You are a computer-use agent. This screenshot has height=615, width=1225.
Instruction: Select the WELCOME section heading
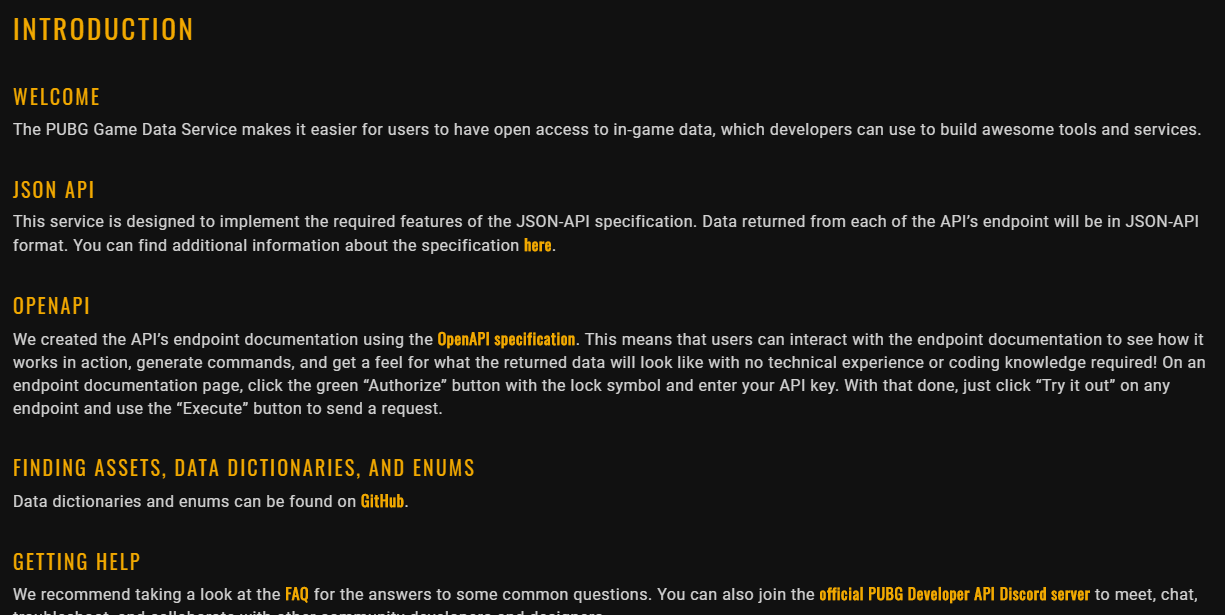tap(57, 96)
